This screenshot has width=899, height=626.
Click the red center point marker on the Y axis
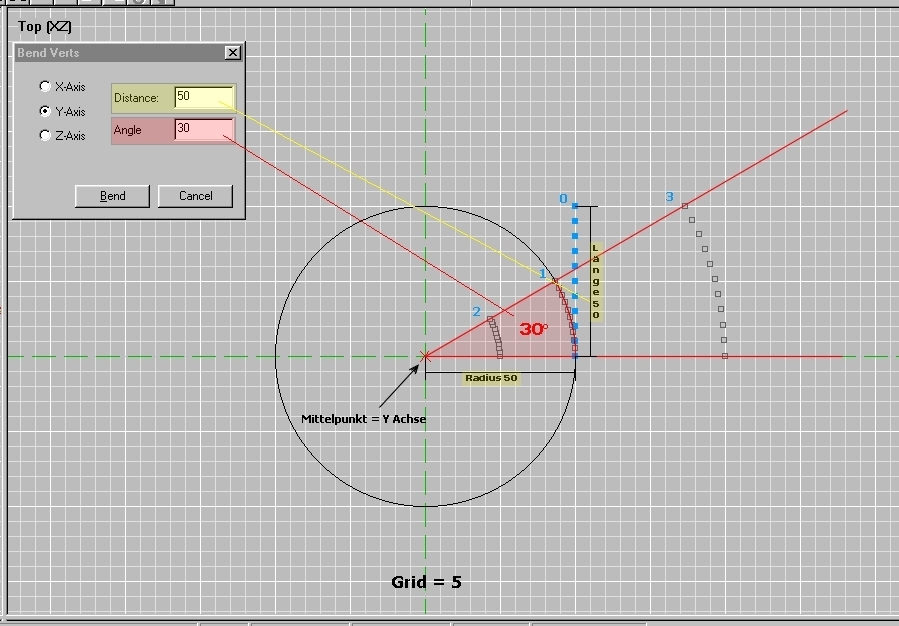click(426, 355)
